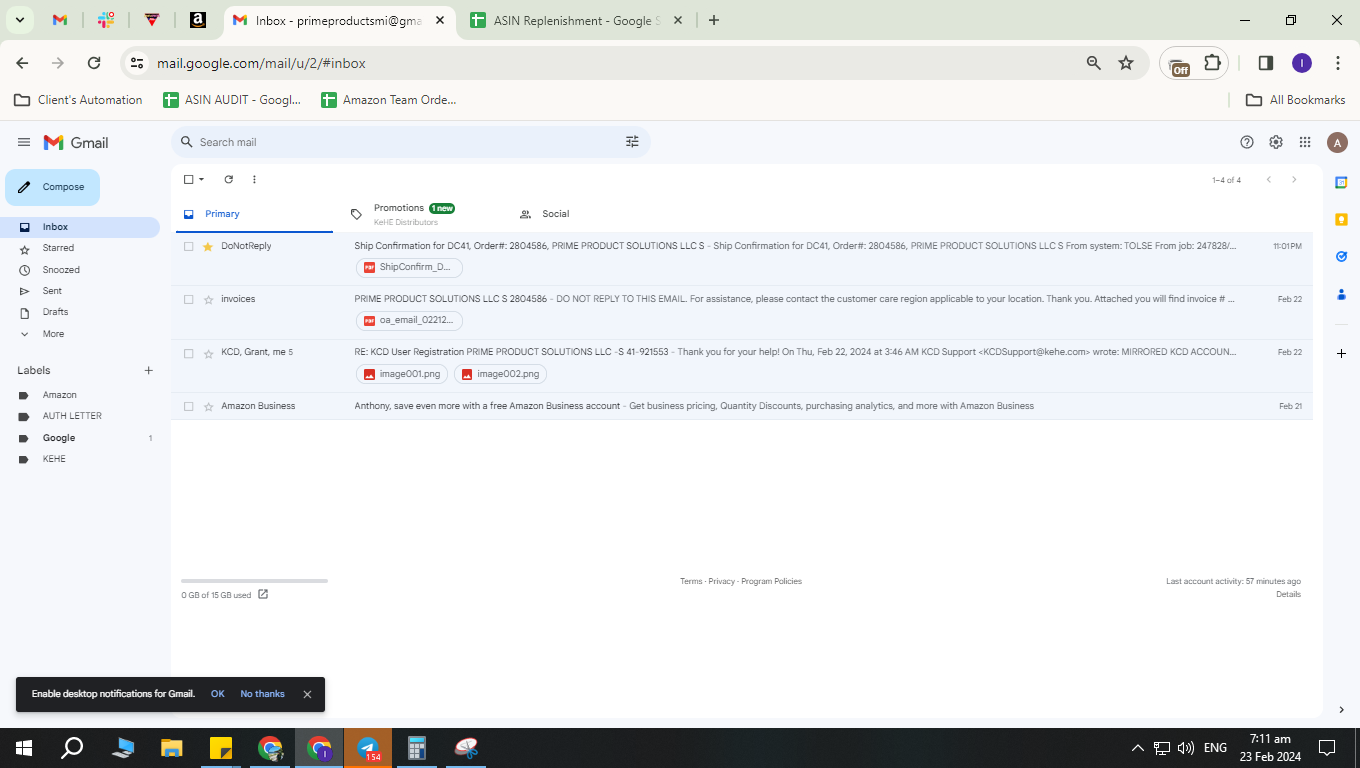1360x768 pixels.
Task: Open the Google apps grid
Action: point(1305,142)
